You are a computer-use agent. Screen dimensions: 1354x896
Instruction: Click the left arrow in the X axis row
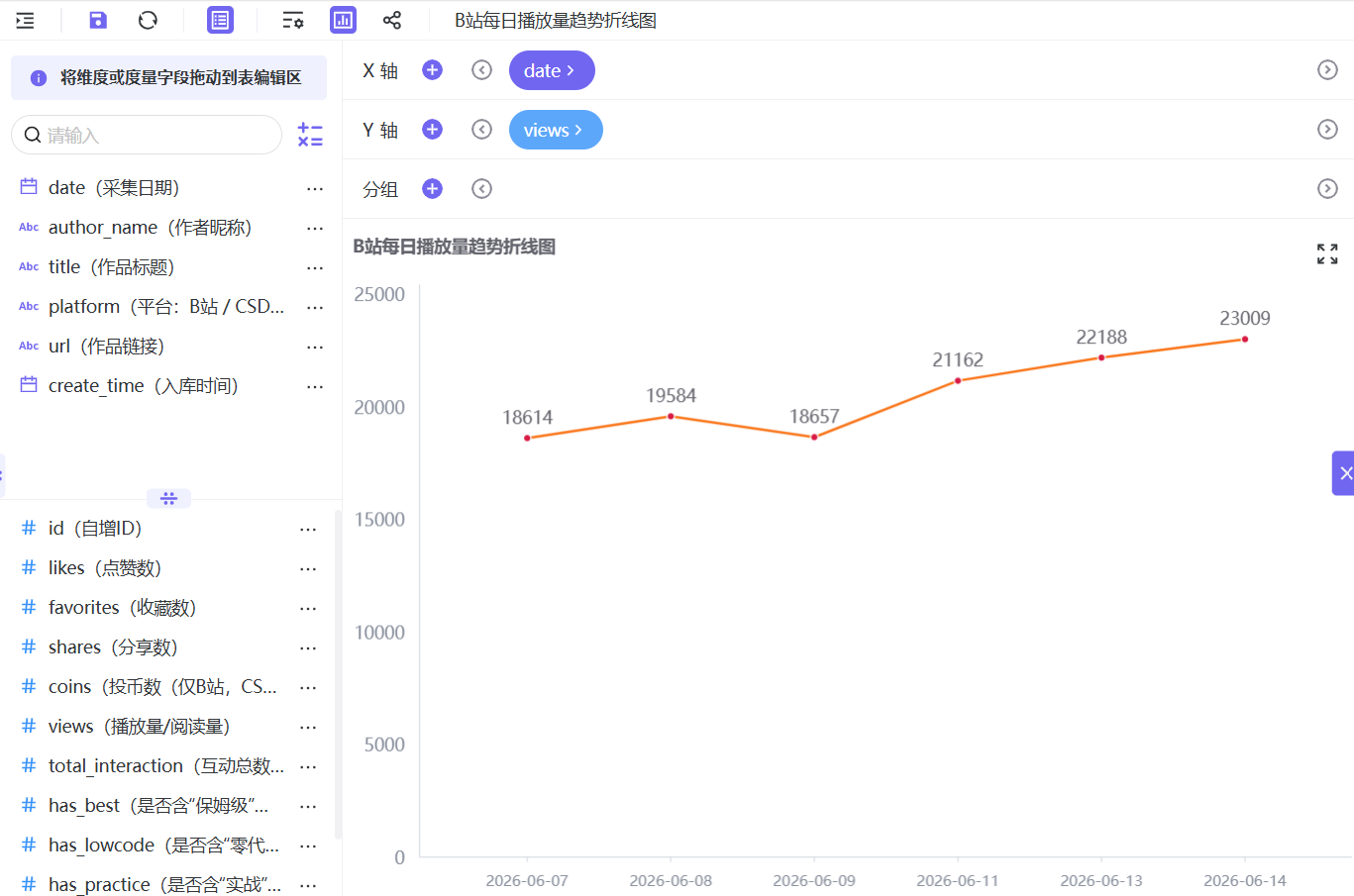481,70
